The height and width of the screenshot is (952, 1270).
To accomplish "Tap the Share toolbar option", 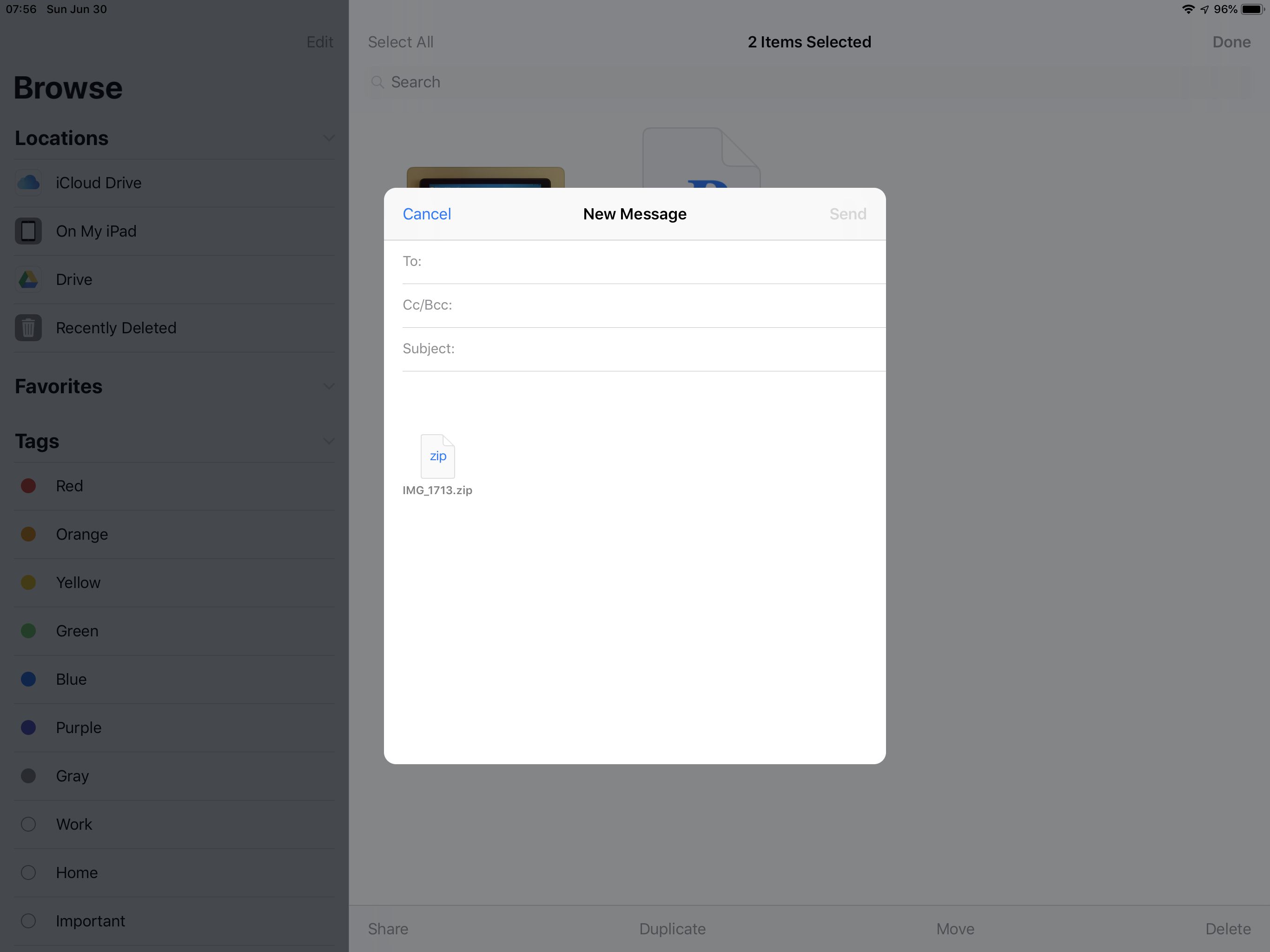I will tap(388, 928).
